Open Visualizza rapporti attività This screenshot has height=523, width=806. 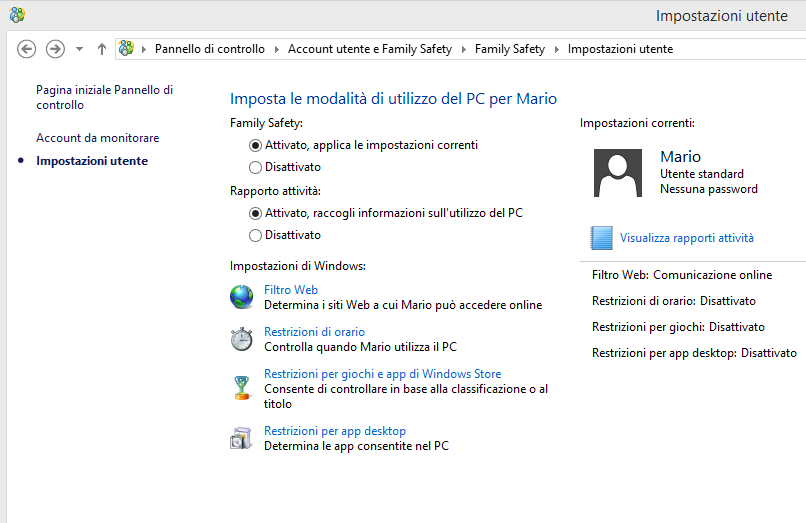click(x=687, y=238)
